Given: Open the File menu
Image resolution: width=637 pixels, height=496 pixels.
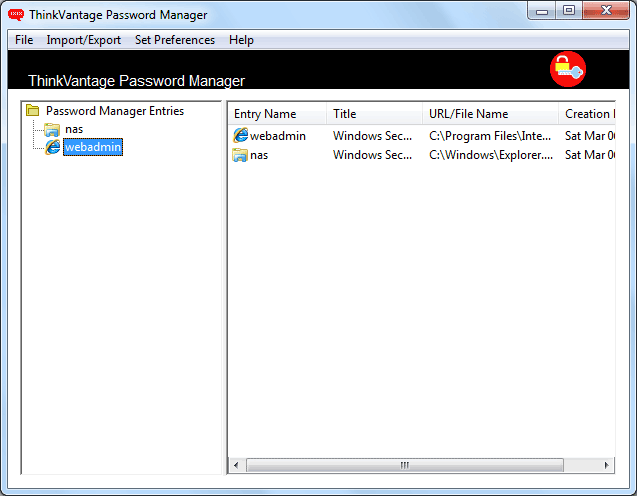Looking at the screenshot, I should coord(24,40).
